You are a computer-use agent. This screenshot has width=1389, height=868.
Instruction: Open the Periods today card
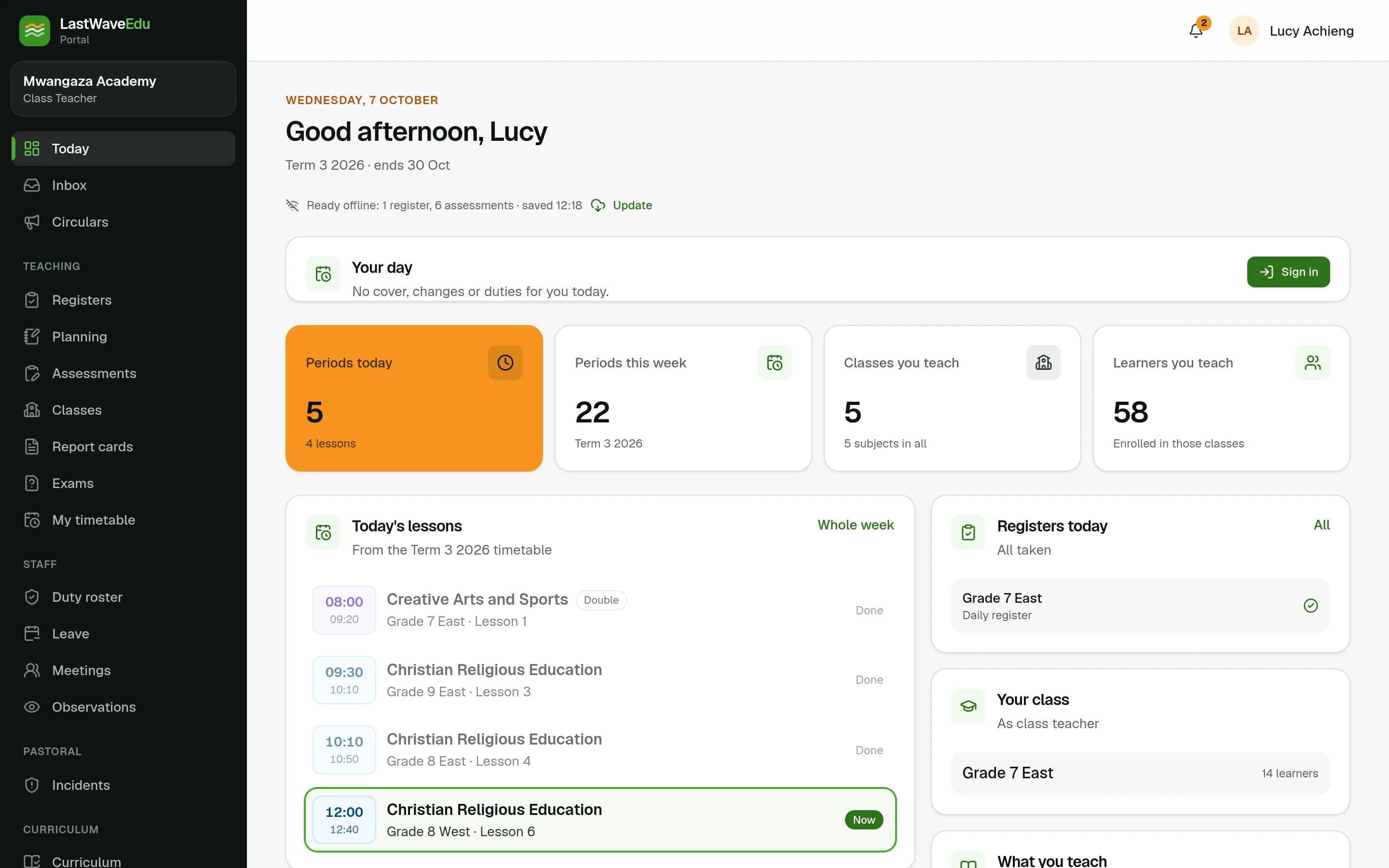pyautogui.click(x=414, y=398)
